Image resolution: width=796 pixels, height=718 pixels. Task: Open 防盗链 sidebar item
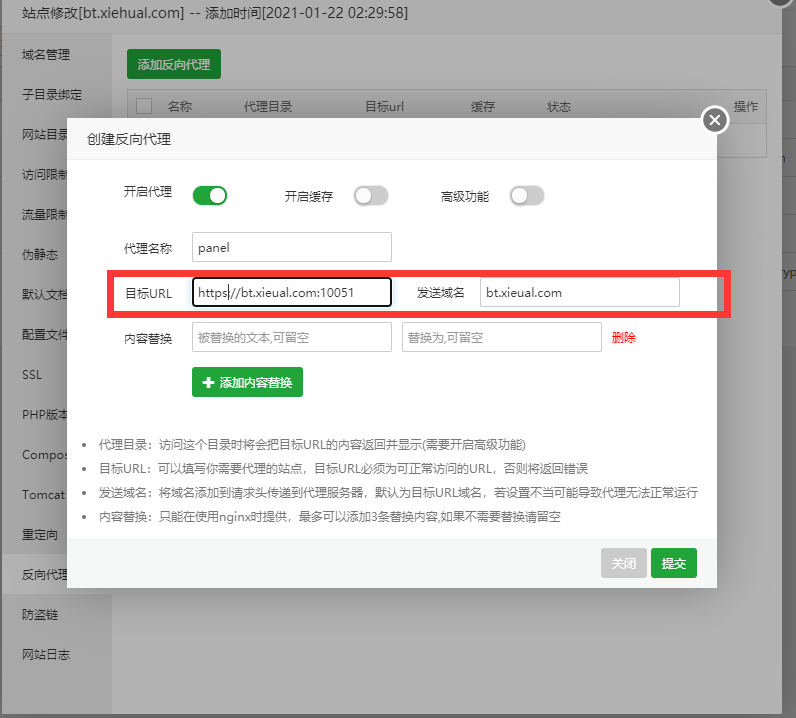(40, 614)
